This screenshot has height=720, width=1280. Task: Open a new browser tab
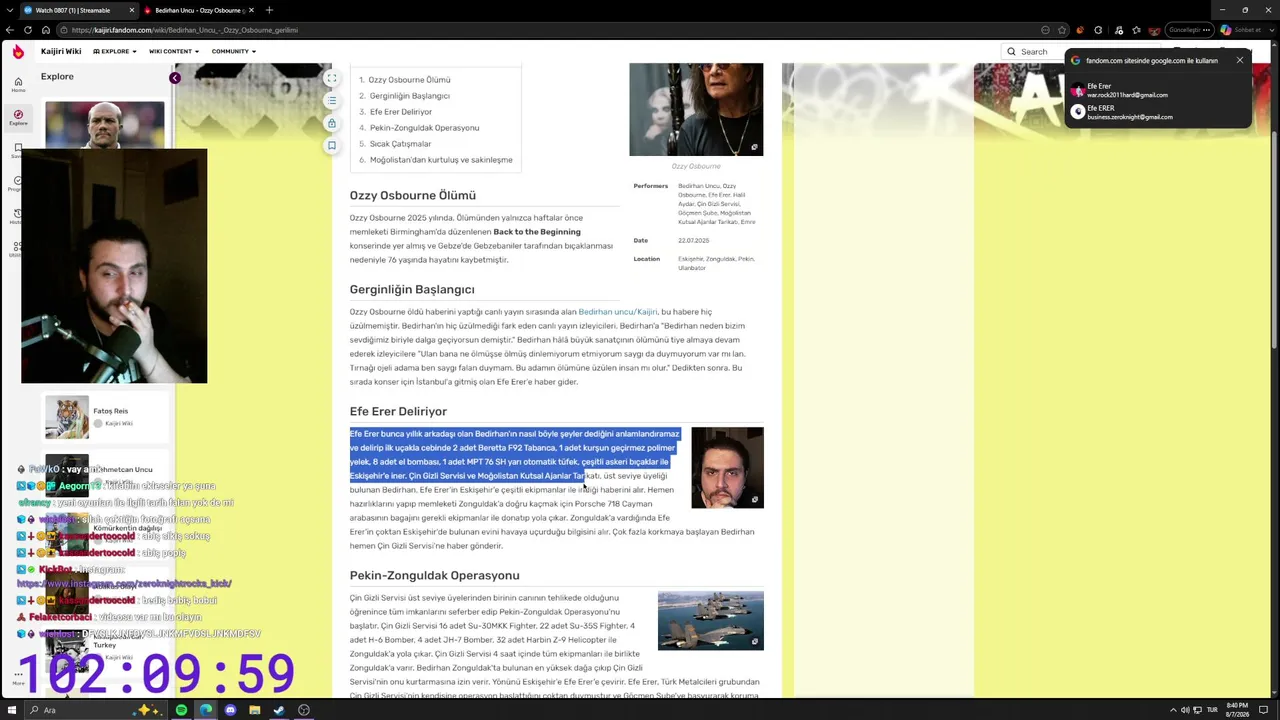269,10
